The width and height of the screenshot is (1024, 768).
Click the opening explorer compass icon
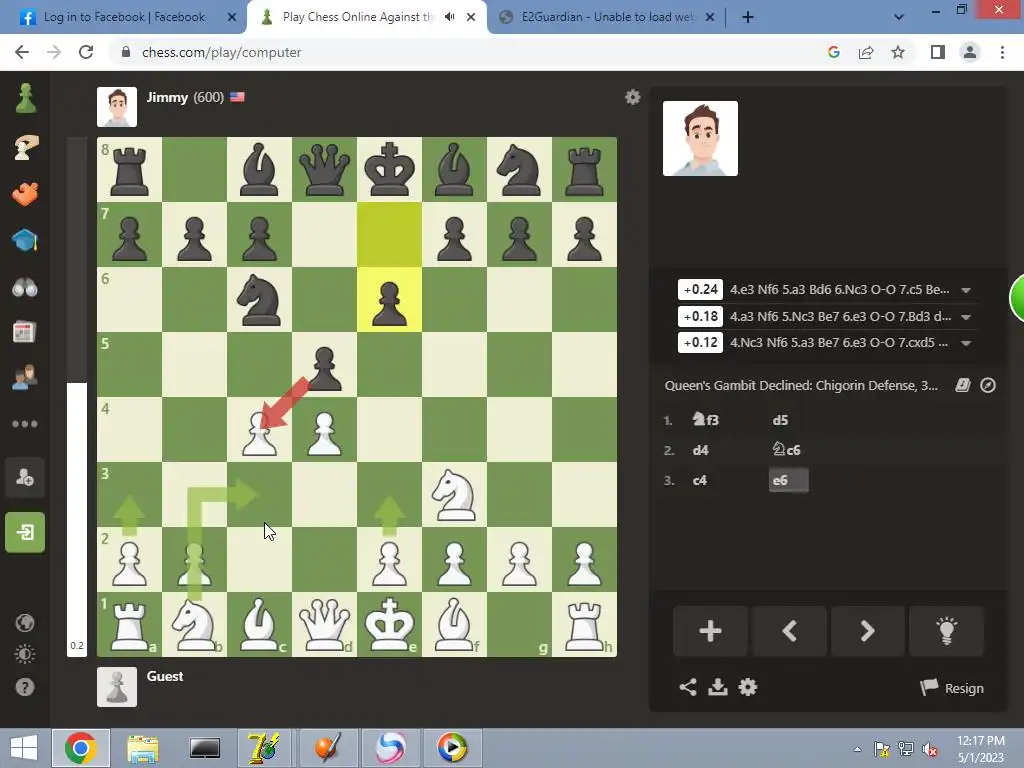988,385
